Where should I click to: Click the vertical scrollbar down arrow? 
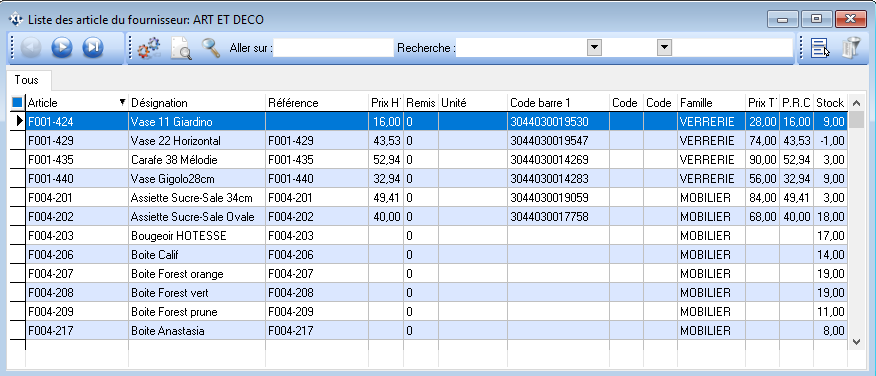pyautogui.click(x=856, y=341)
